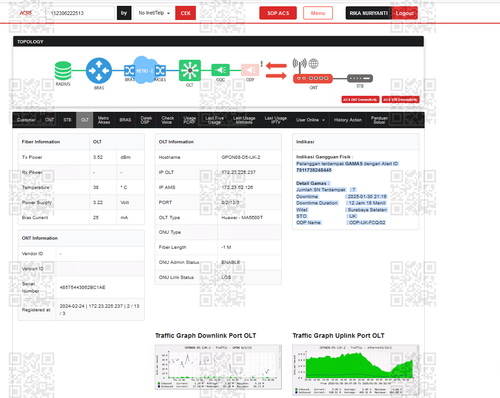
Task: Click the WiFi antenna signal icon above ONT
Action: click(x=299, y=64)
